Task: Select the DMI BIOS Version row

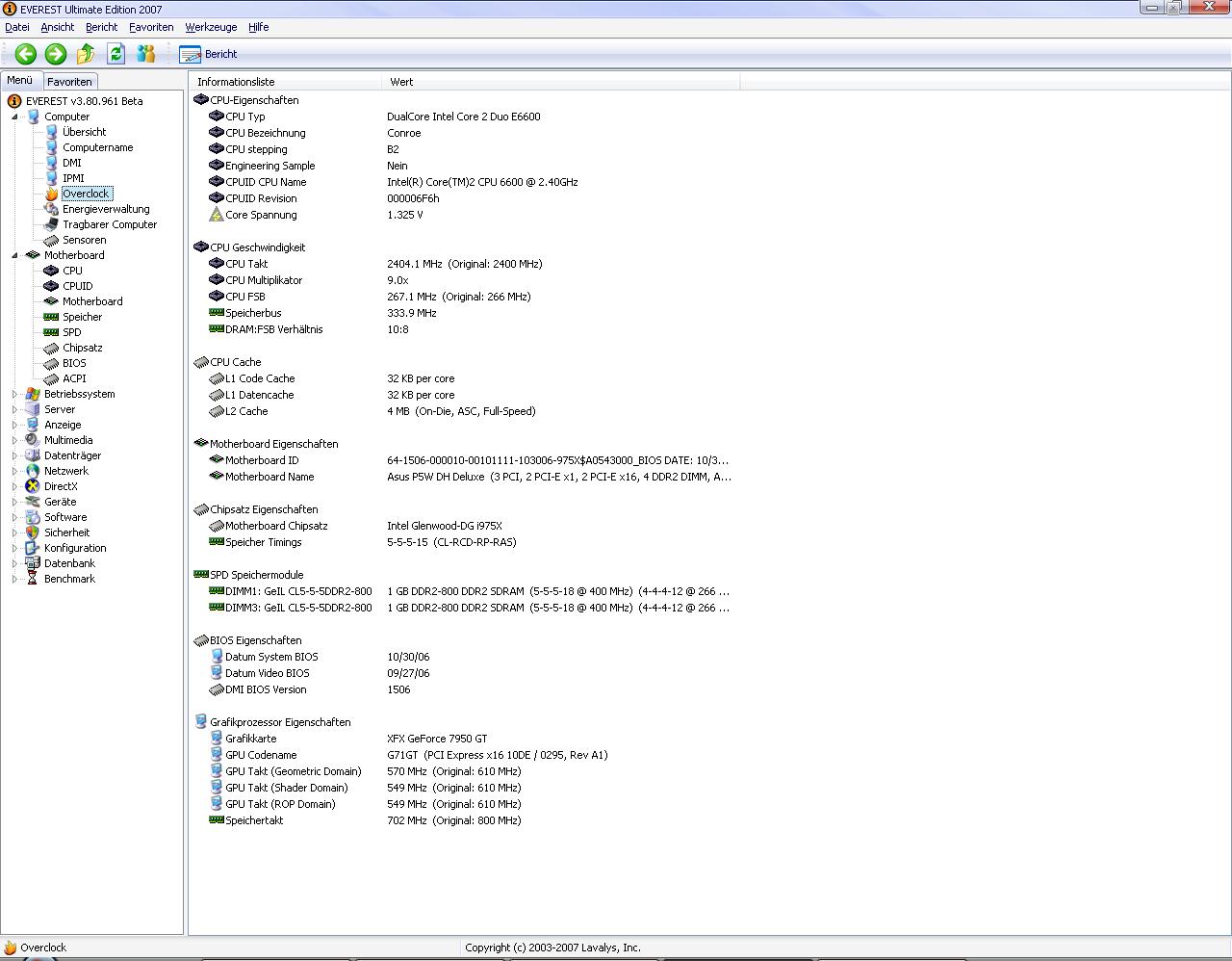Action: point(464,689)
